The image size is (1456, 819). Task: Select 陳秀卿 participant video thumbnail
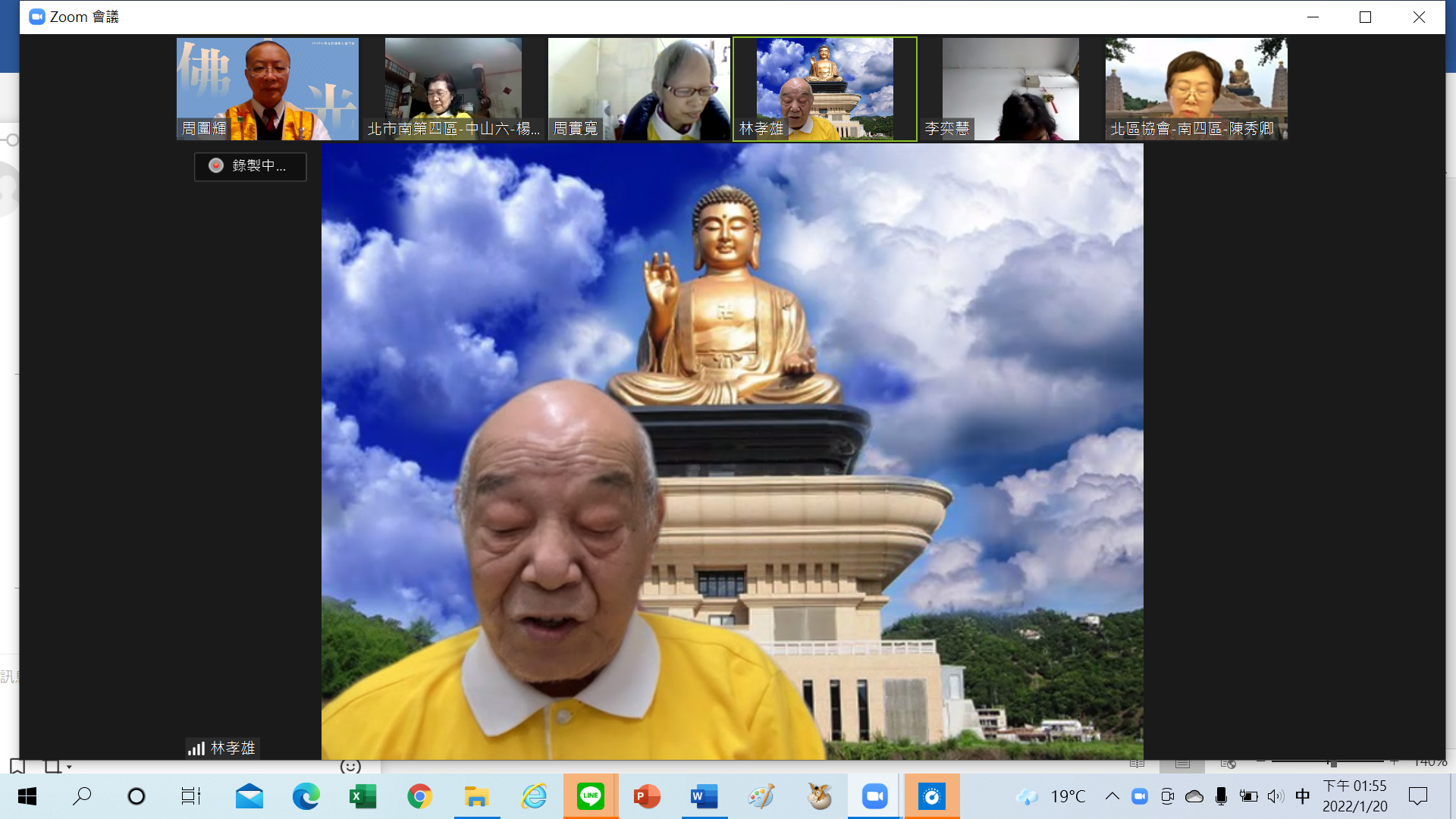coord(1196,89)
